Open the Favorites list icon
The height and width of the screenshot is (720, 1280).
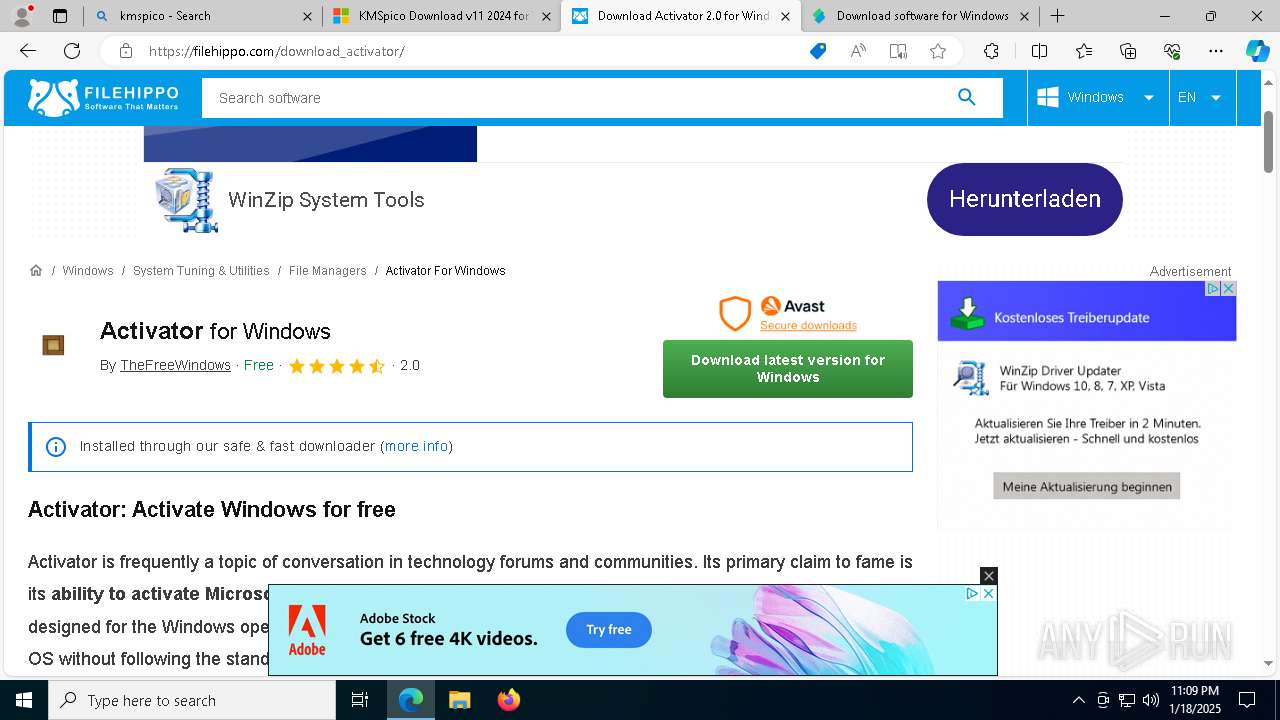1084,51
